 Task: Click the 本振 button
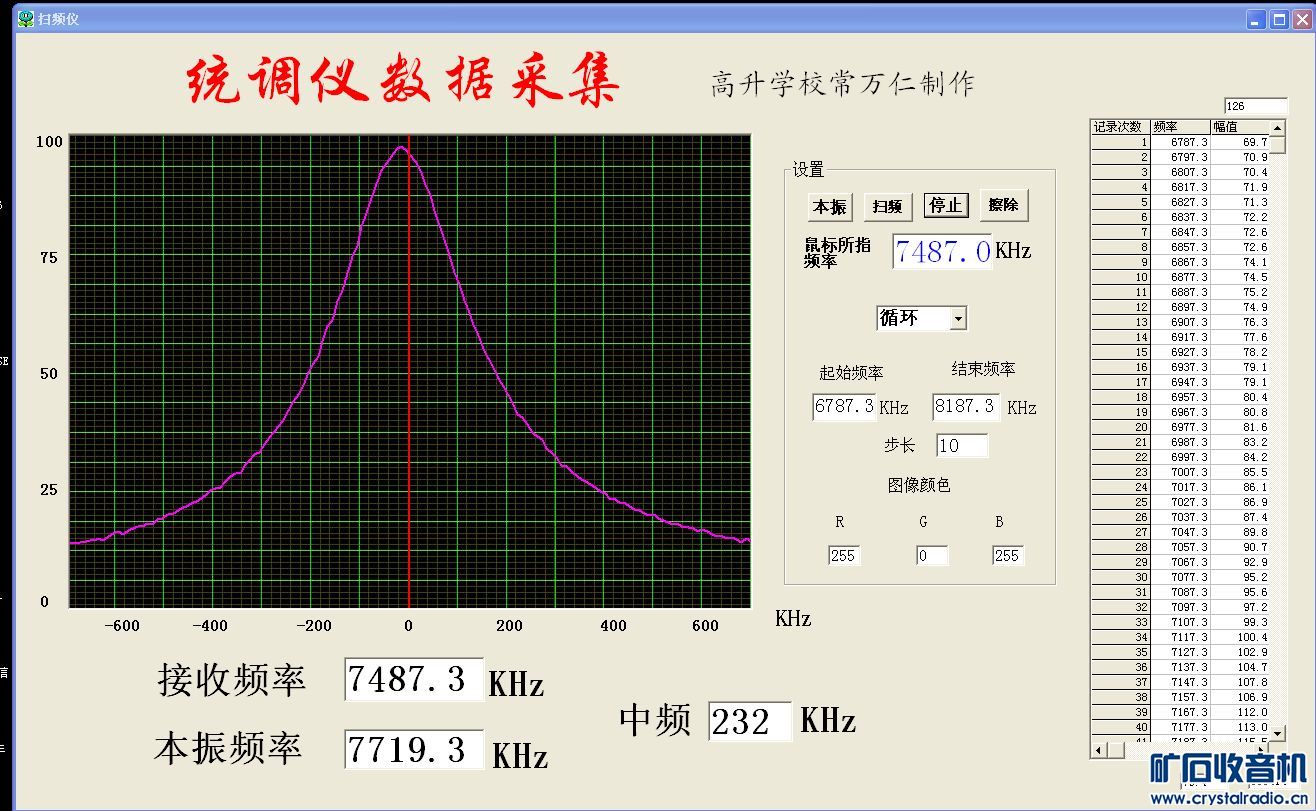click(829, 206)
